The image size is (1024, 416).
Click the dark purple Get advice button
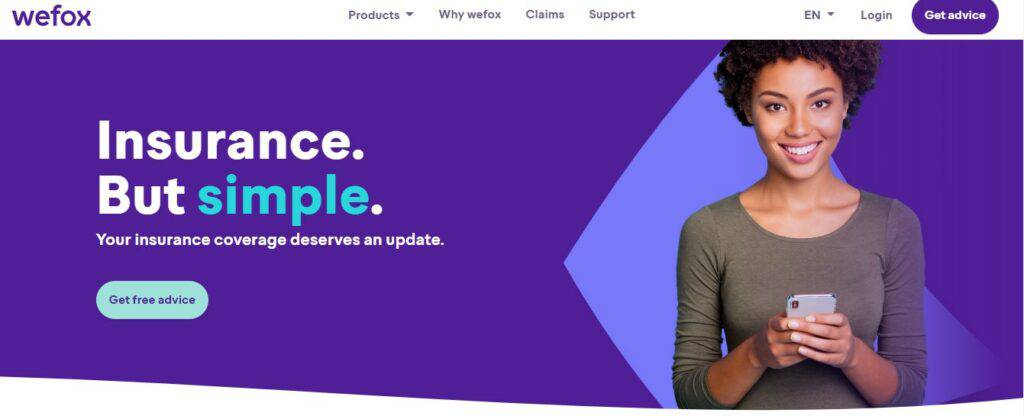955,15
